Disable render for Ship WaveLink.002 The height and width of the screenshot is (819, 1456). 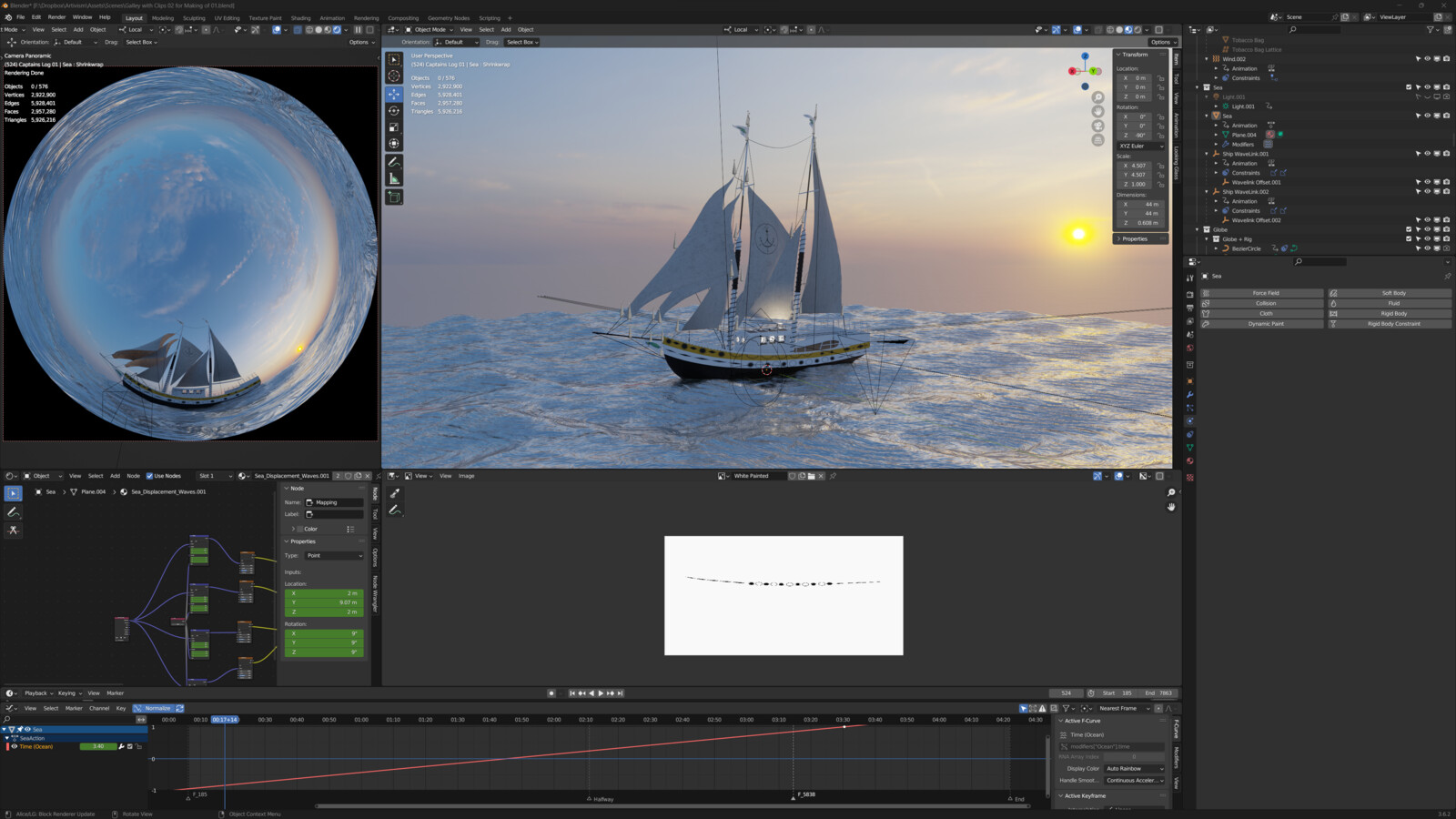tap(1447, 192)
